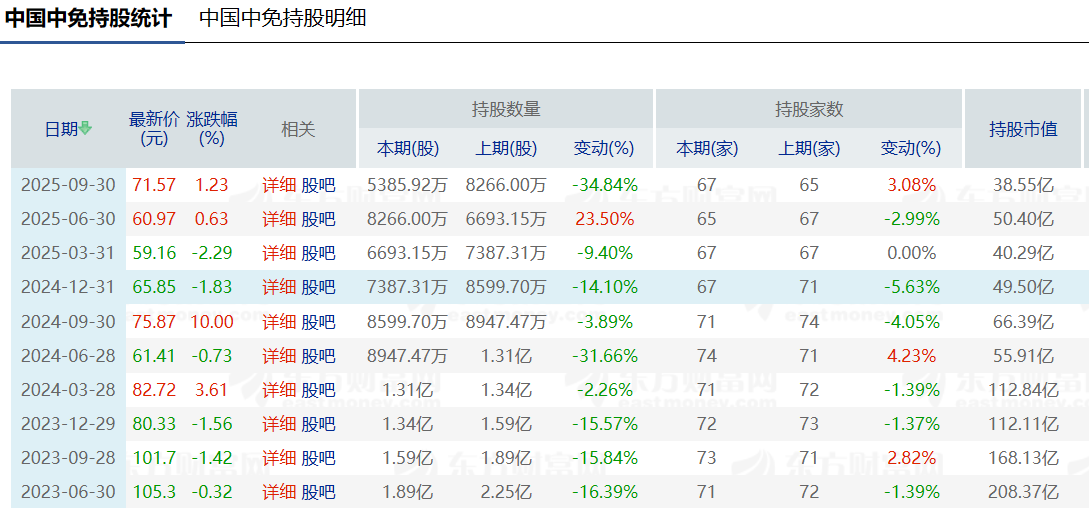Open 股吧 link for 2024-03-28
The image size is (1089, 508).
pyautogui.click(x=318, y=390)
